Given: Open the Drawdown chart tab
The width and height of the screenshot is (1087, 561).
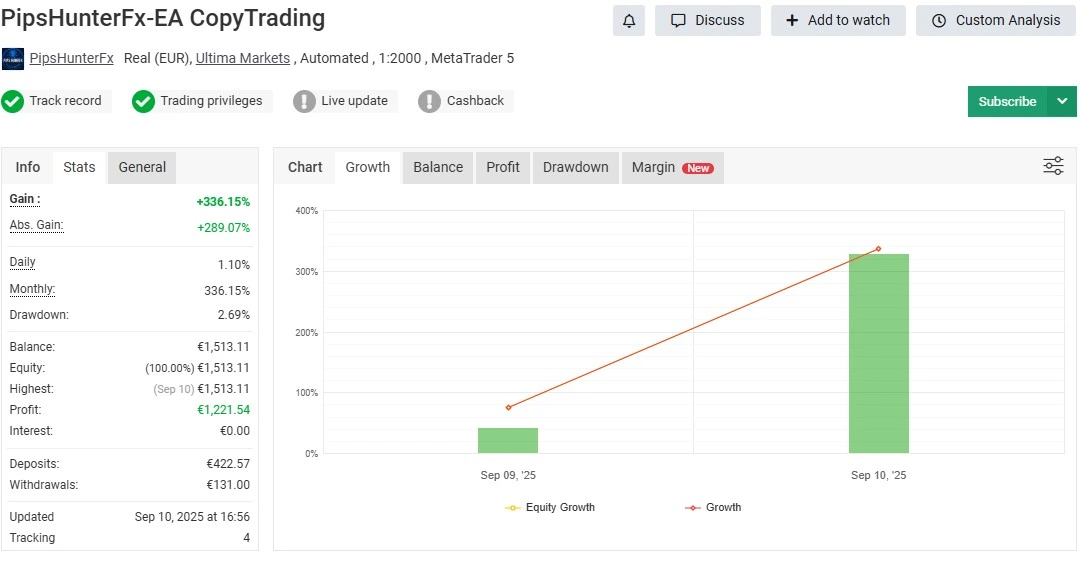Looking at the screenshot, I should point(575,167).
